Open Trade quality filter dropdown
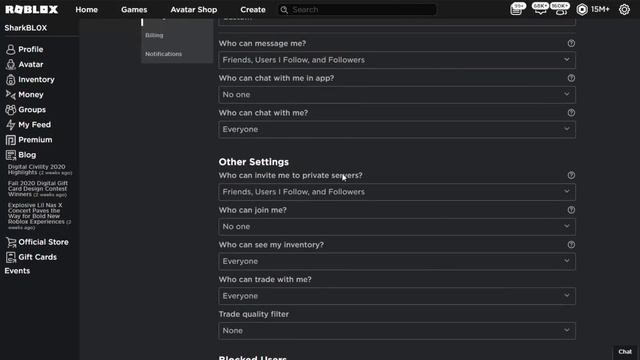Image resolution: width=640 pixels, height=360 pixels. click(397, 331)
